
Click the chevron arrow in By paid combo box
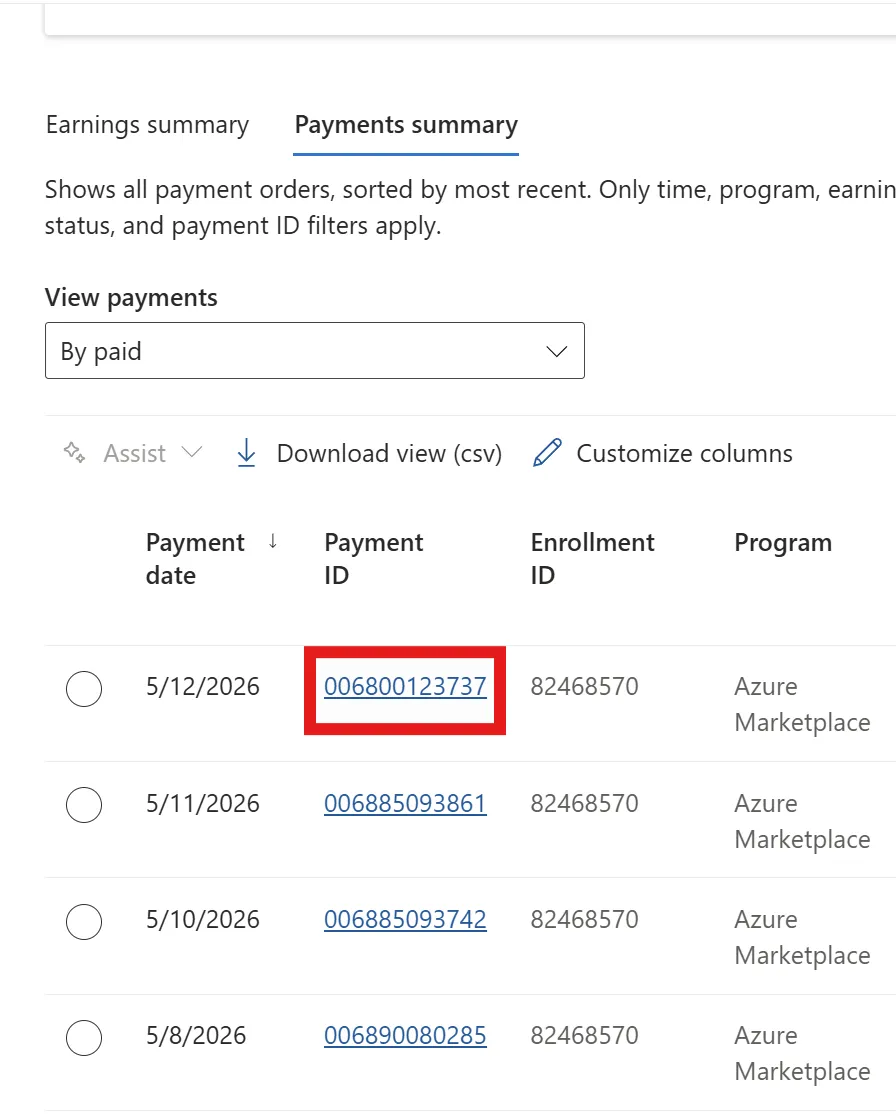click(556, 351)
